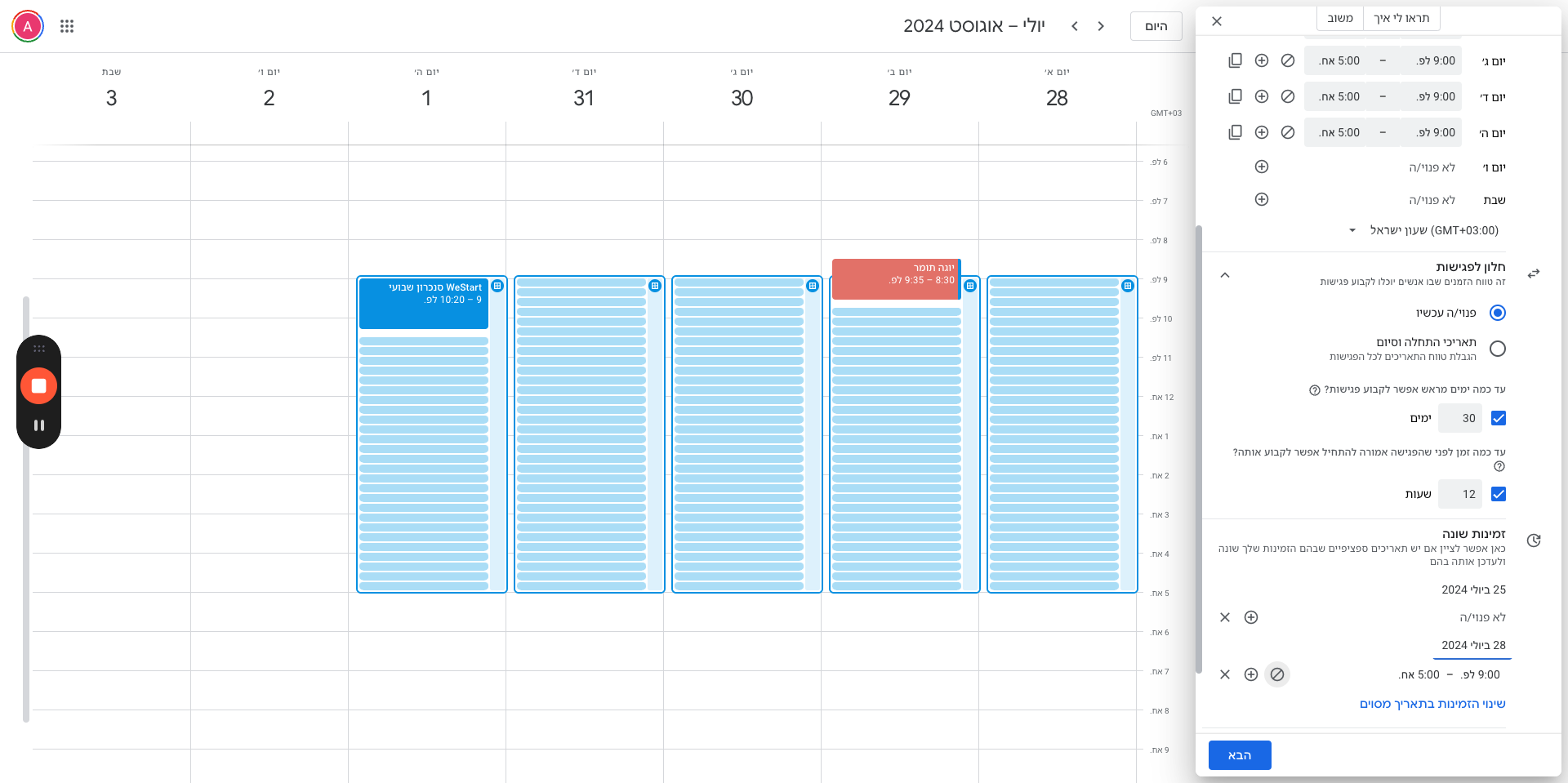1568x783 pixels.
Task: Open יום ד׳ start time 9:00 picker
Action: click(1429, 96)
